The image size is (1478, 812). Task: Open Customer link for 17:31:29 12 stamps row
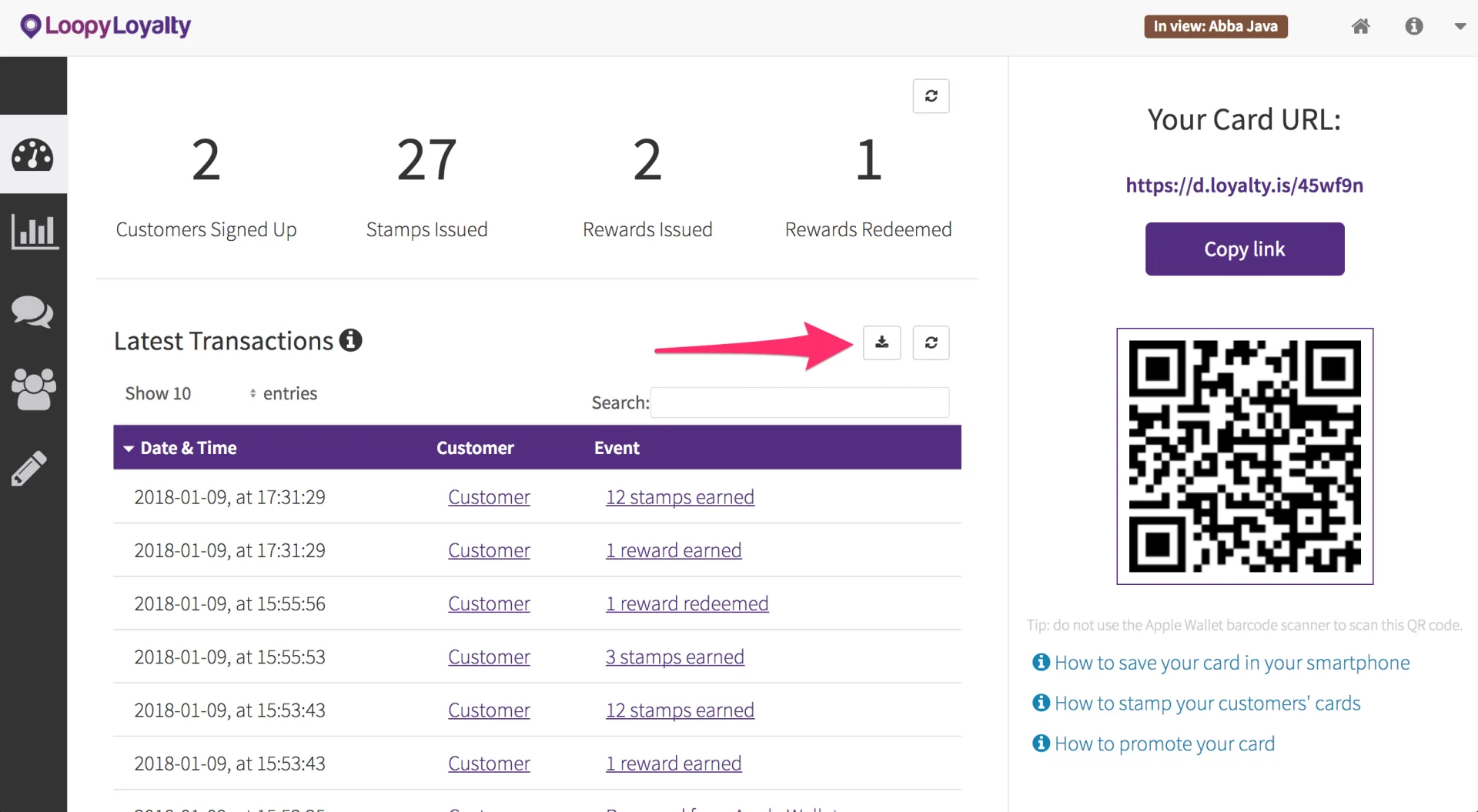point(489,497)
